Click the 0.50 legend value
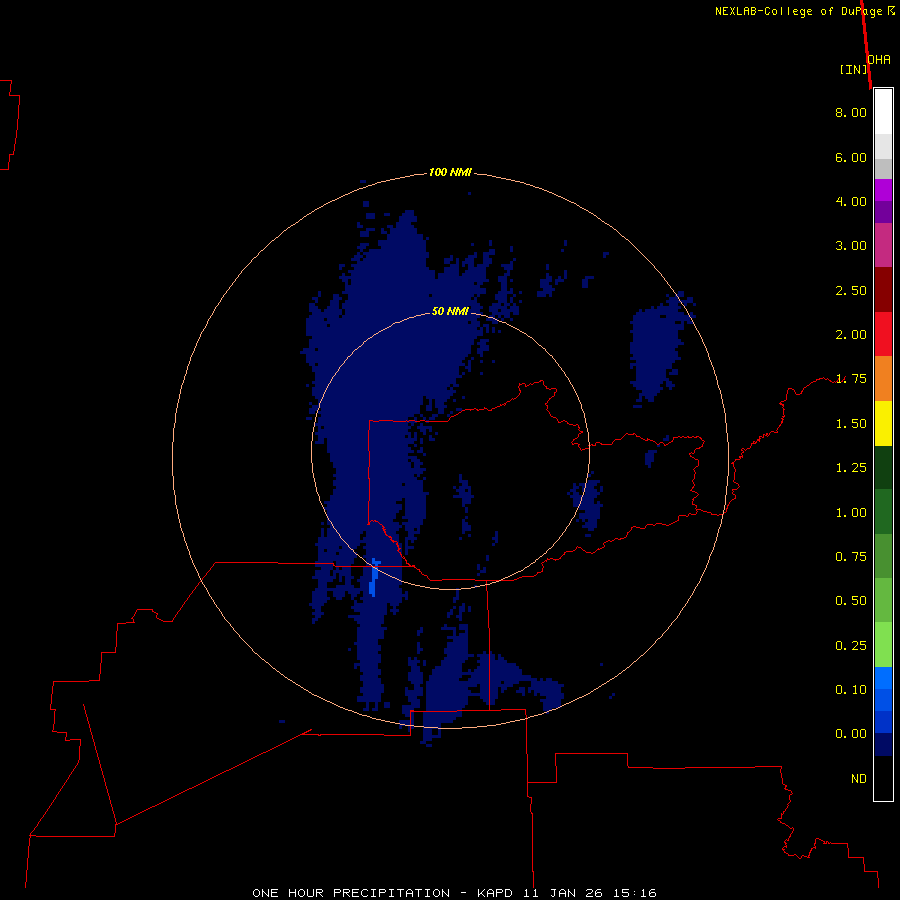 click(x=851, y=601)
